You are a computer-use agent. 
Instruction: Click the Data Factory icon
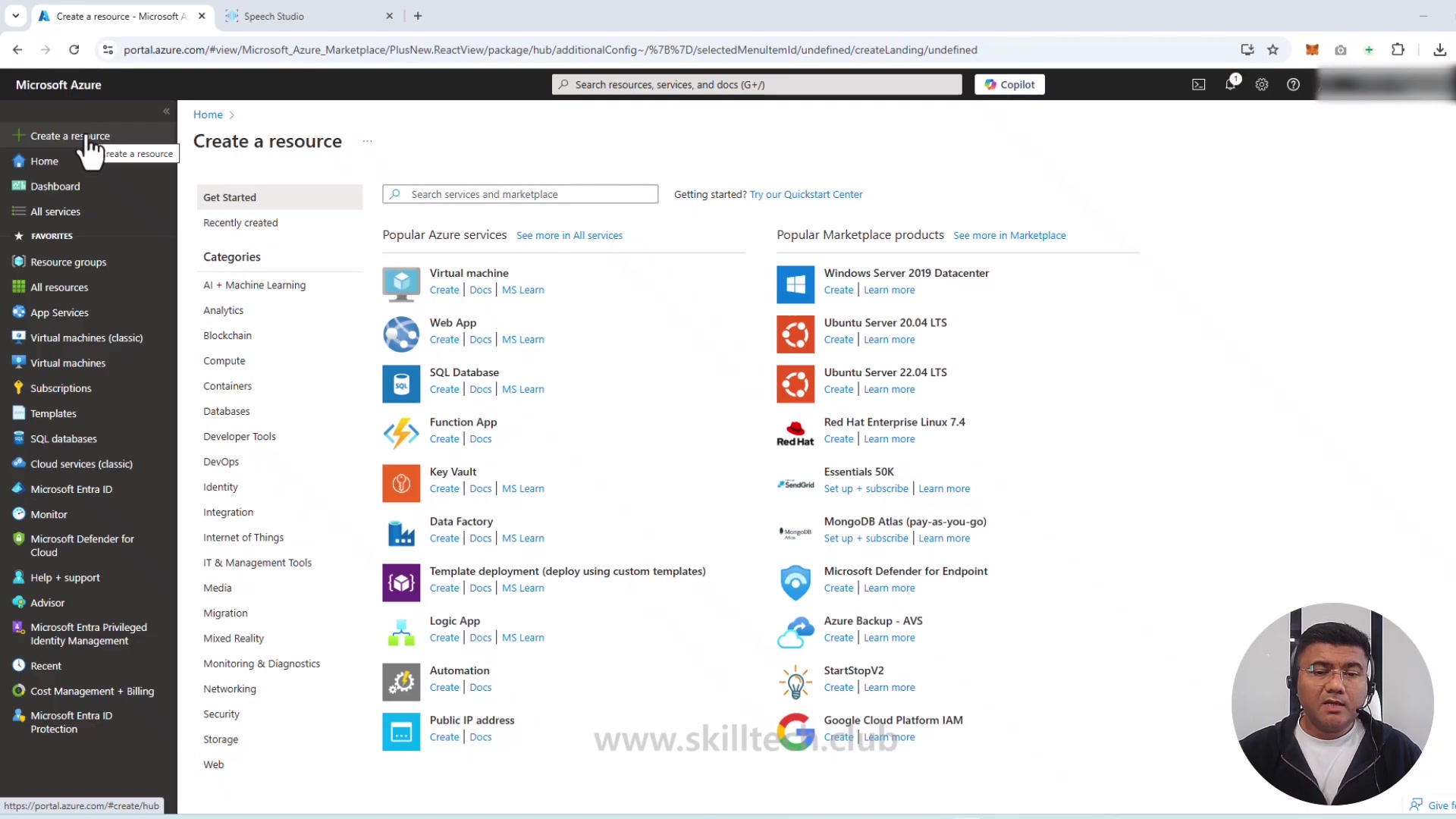tap(401, 533)
